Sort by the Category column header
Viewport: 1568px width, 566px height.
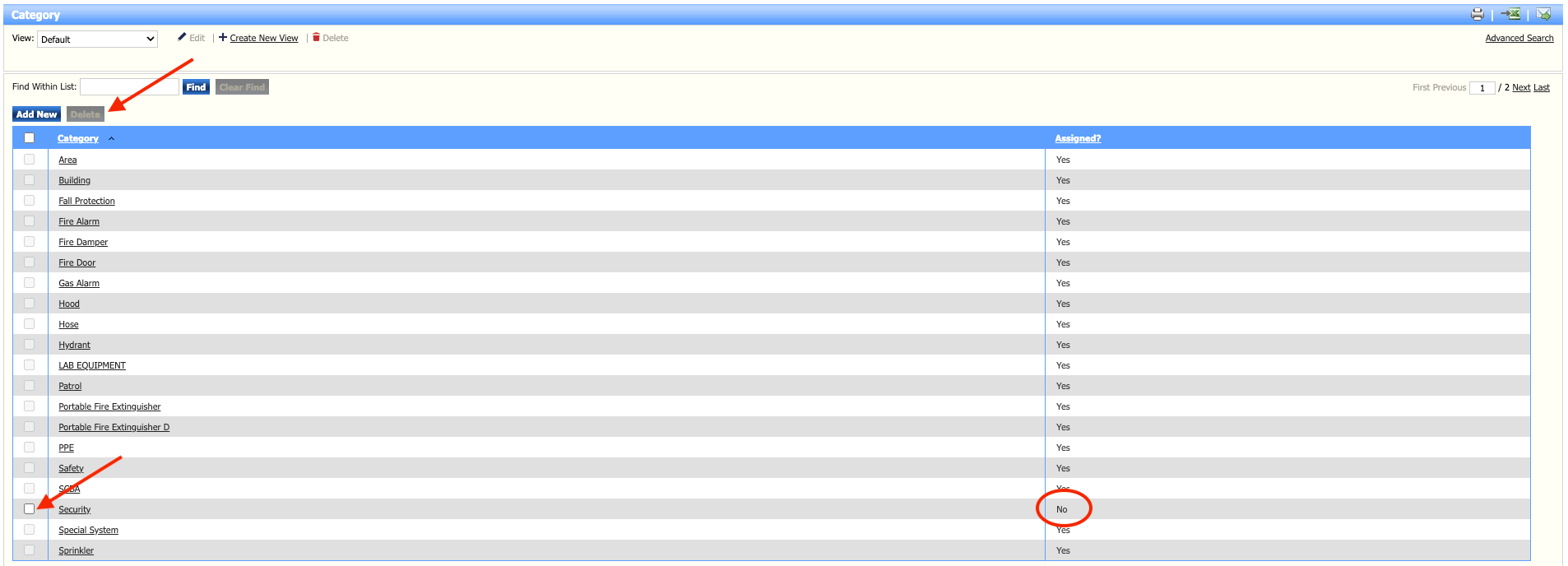77,138
